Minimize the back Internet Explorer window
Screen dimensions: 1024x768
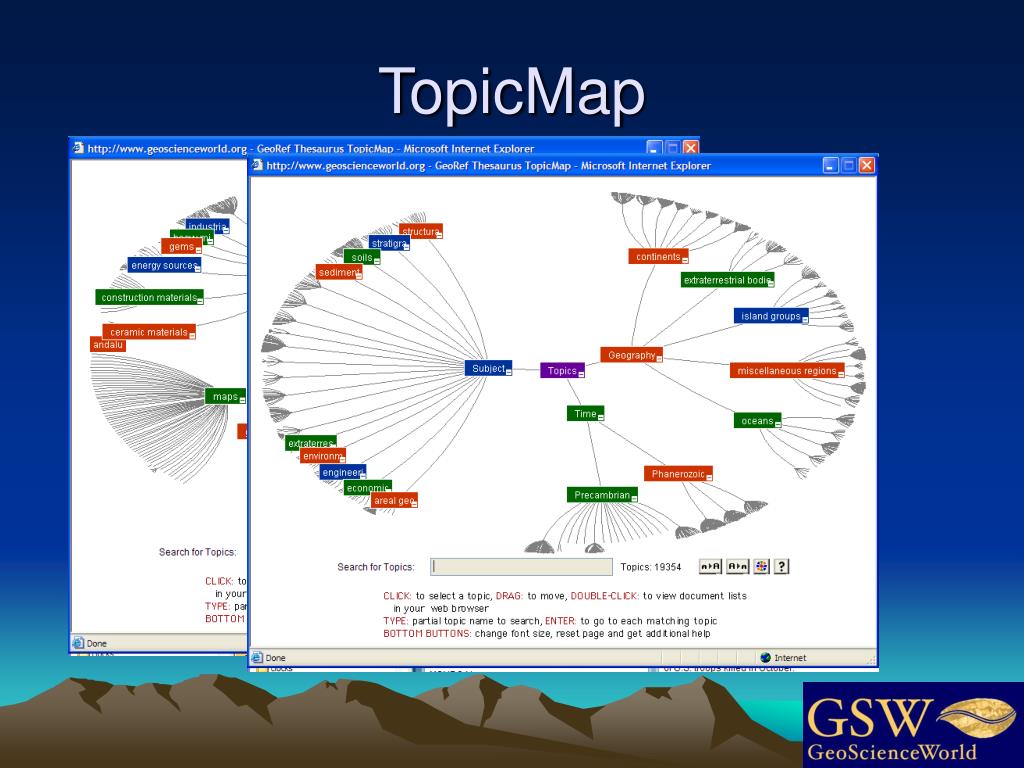654,148
